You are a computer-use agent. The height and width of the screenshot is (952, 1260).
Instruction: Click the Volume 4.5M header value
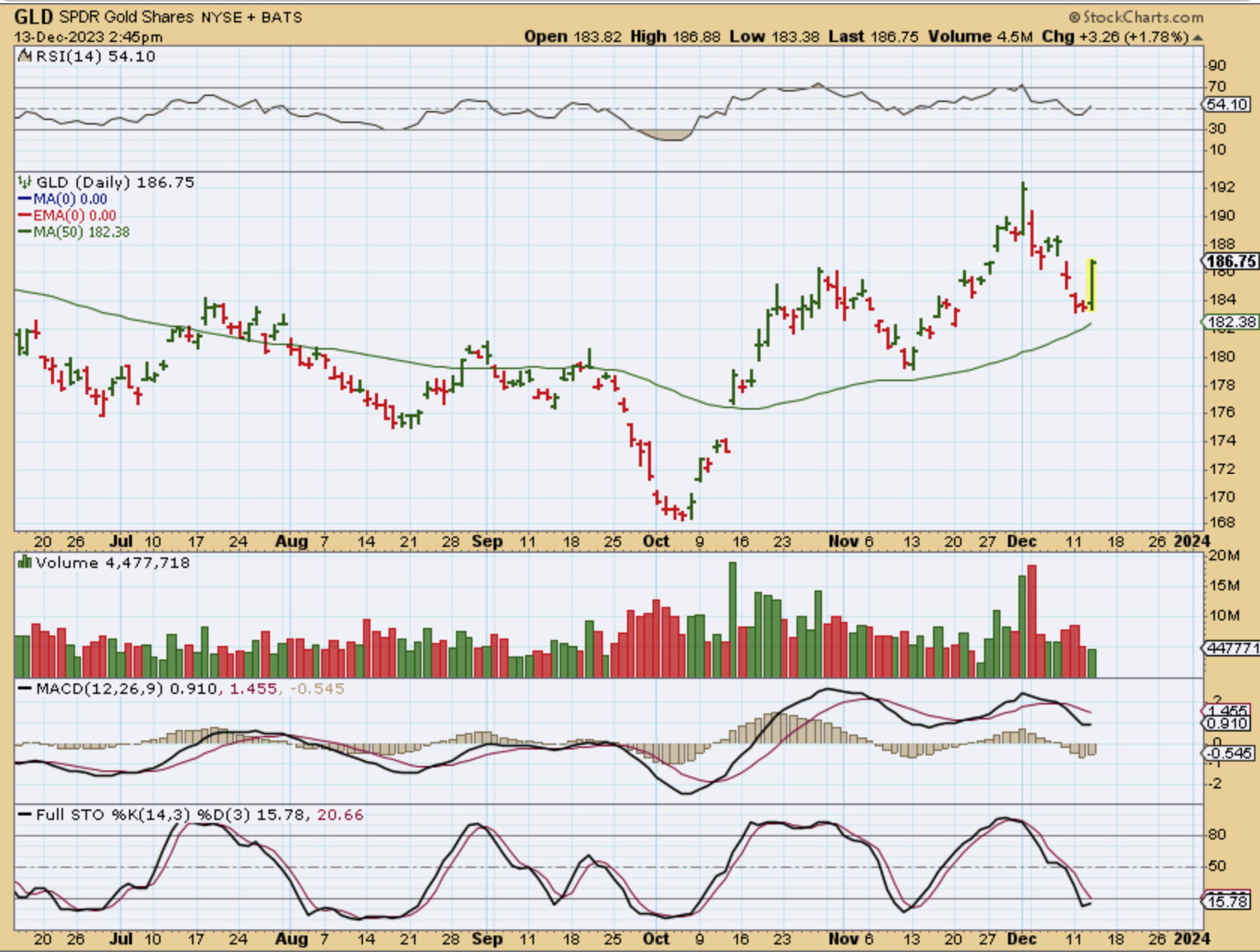pyautogui.click(x=980, y=37)
